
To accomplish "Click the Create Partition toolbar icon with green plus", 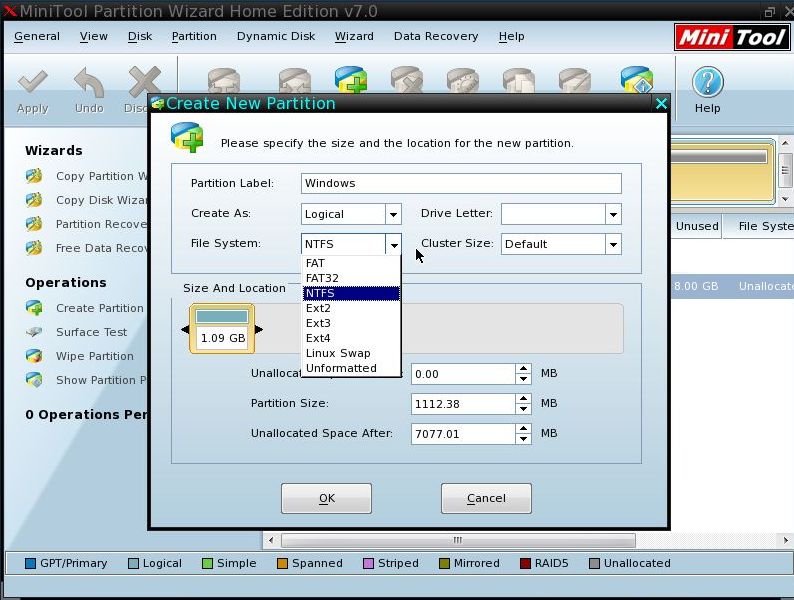I will tap(350, 80).
